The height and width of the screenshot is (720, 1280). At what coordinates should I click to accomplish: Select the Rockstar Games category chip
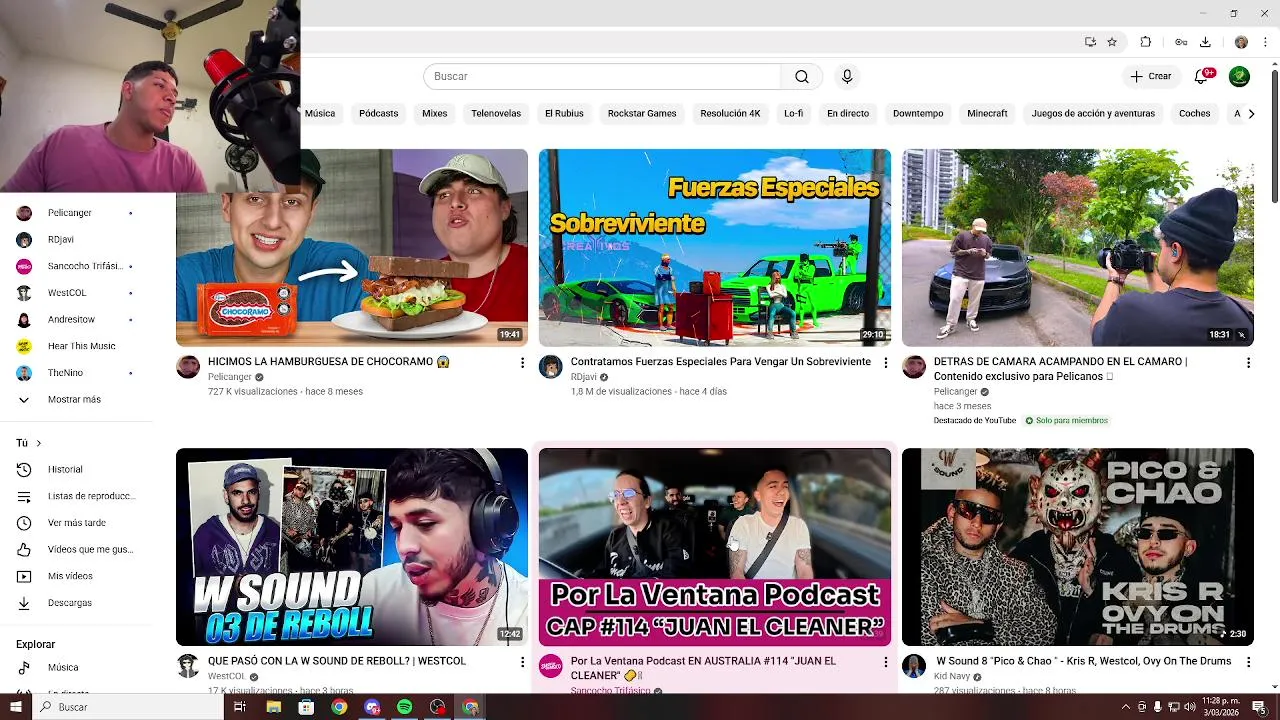point(642,113)
